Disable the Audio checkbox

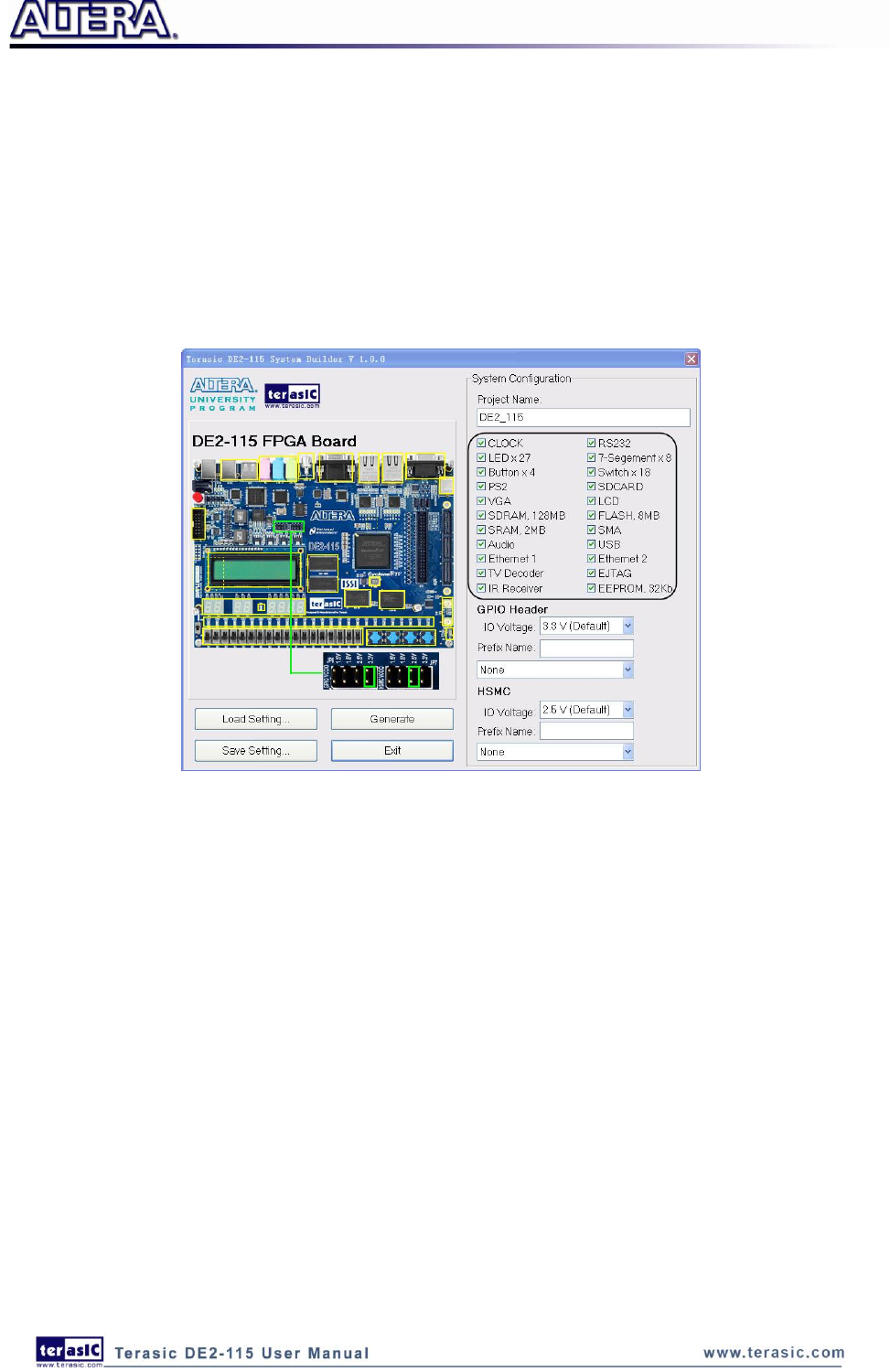point(481,545)
